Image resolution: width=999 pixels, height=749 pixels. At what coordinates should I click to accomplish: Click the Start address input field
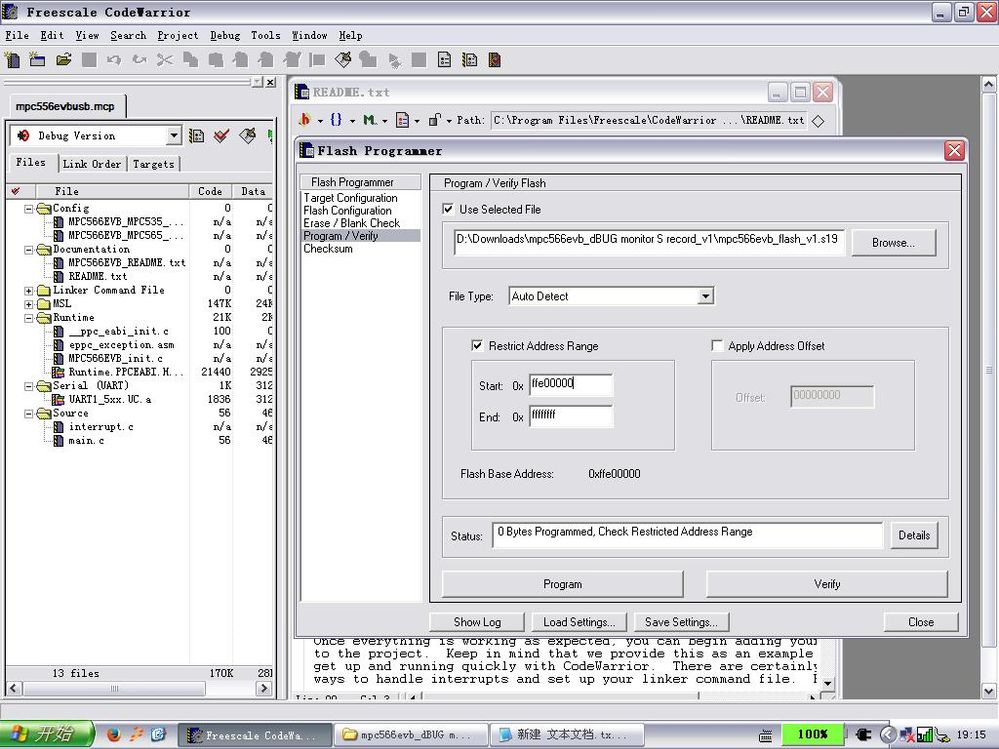pyautogui.click(x=571, y=384)
